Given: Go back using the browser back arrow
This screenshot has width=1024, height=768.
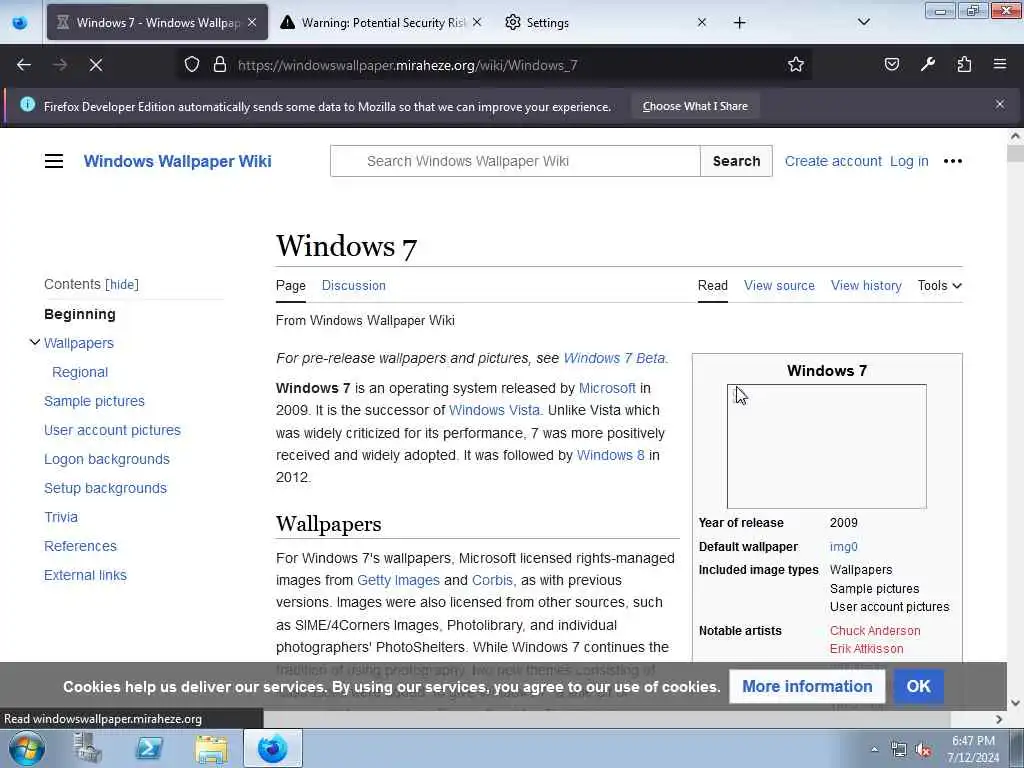Looking at the screenshot, I should coord(24,65).
